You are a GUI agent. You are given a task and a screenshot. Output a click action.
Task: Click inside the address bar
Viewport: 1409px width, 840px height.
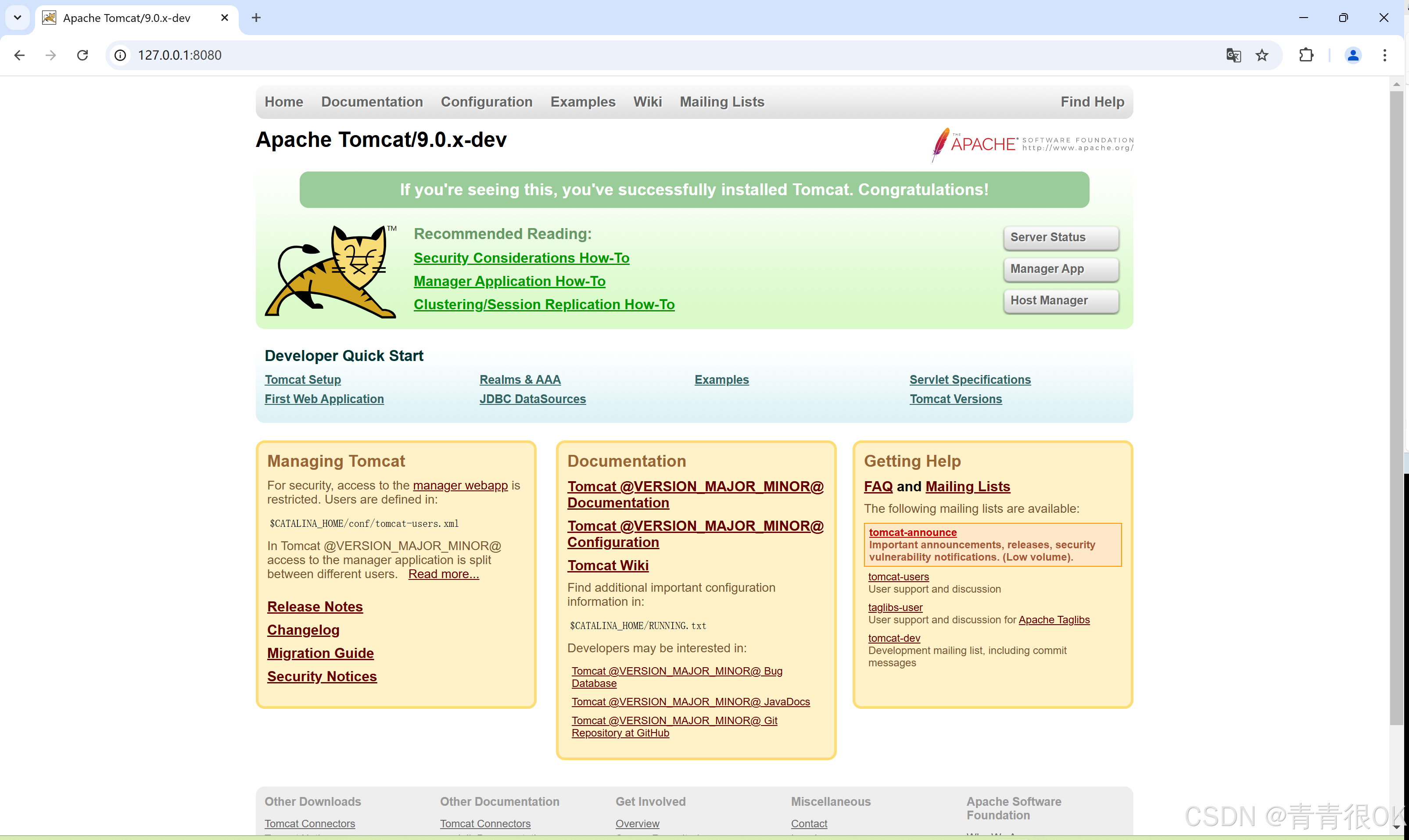[396, 55]
